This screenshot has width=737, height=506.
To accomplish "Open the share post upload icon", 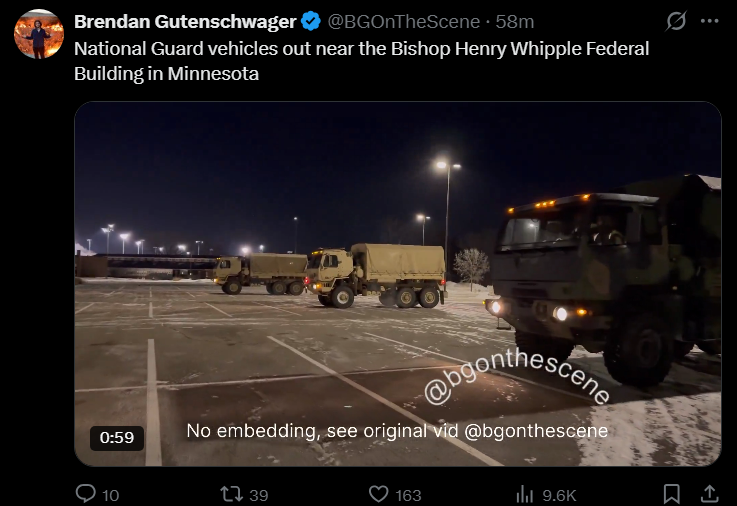I will [x=710, y=494].
